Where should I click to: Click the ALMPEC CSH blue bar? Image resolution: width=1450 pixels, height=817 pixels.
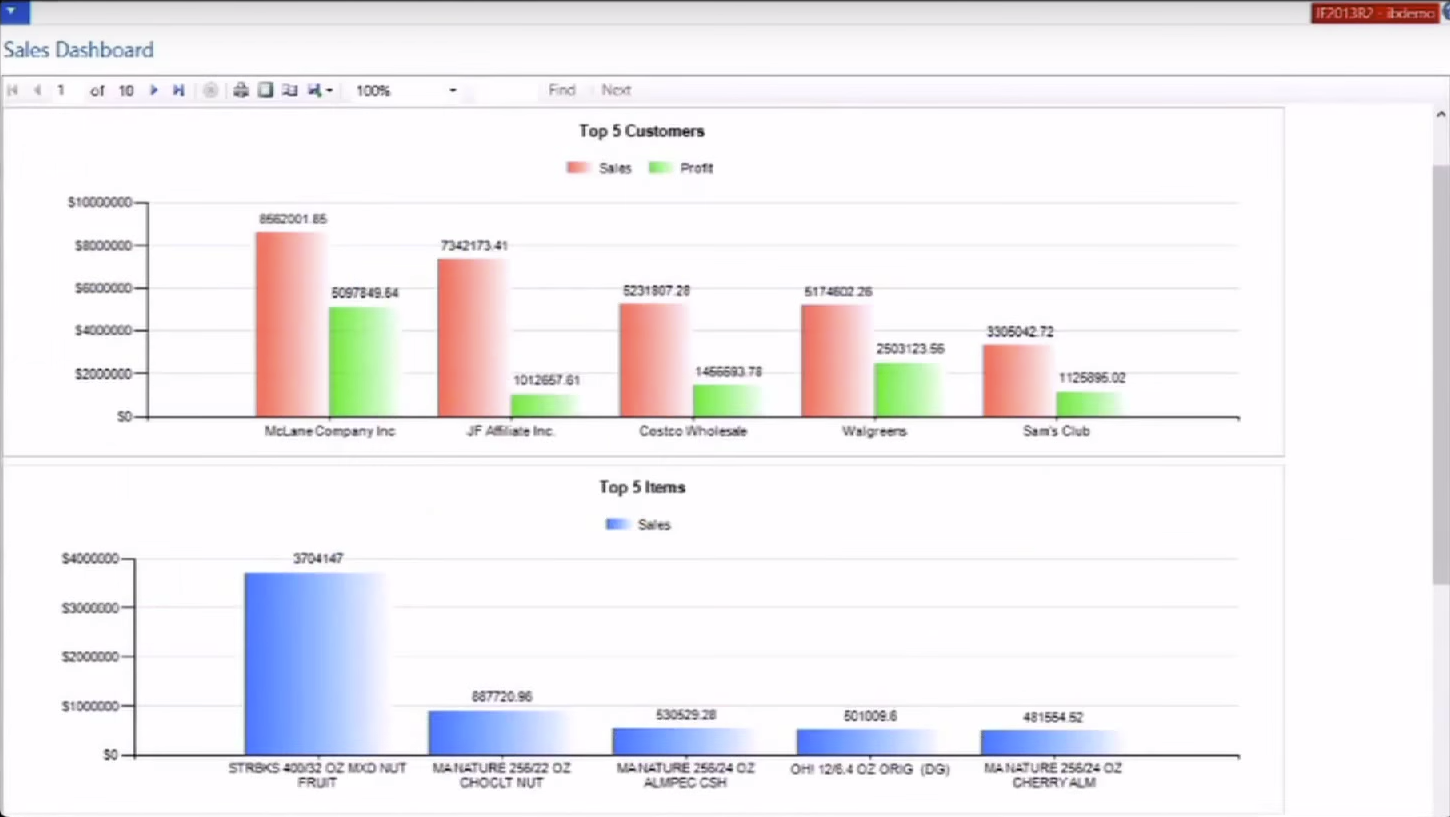coord(685,742)
